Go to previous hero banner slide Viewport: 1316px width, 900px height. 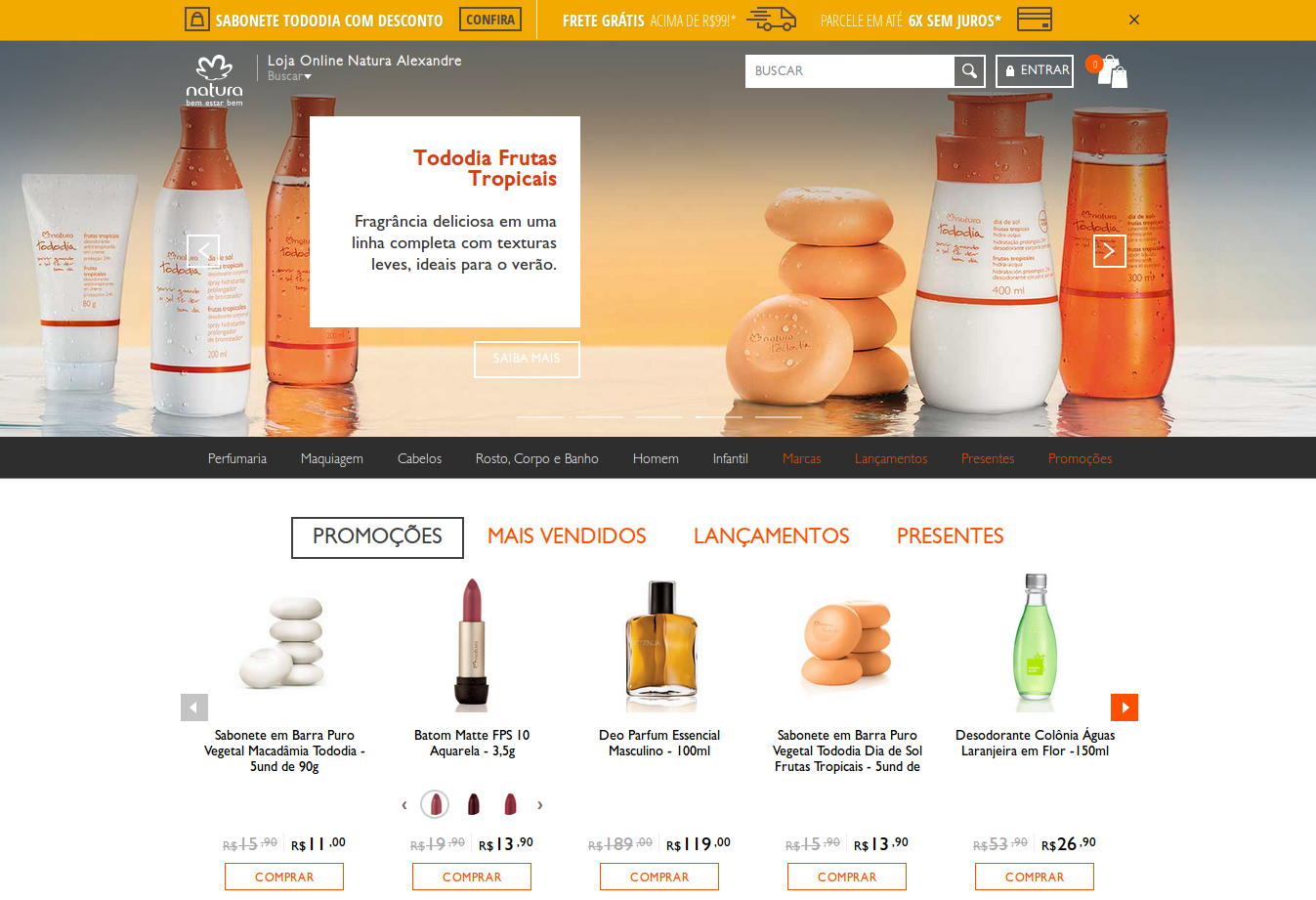[x=203, y=251]
